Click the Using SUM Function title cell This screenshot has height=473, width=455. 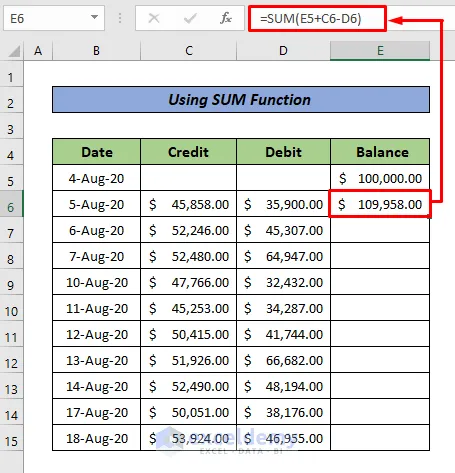(241, 100)
